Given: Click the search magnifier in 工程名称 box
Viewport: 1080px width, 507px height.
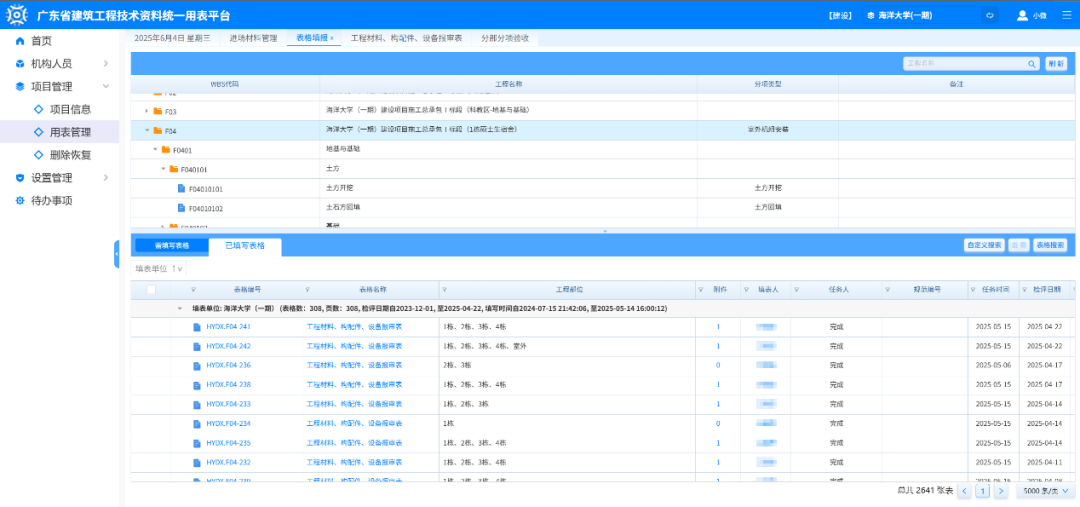Looking at the screenshot, I should click(x=1032, y=64).
